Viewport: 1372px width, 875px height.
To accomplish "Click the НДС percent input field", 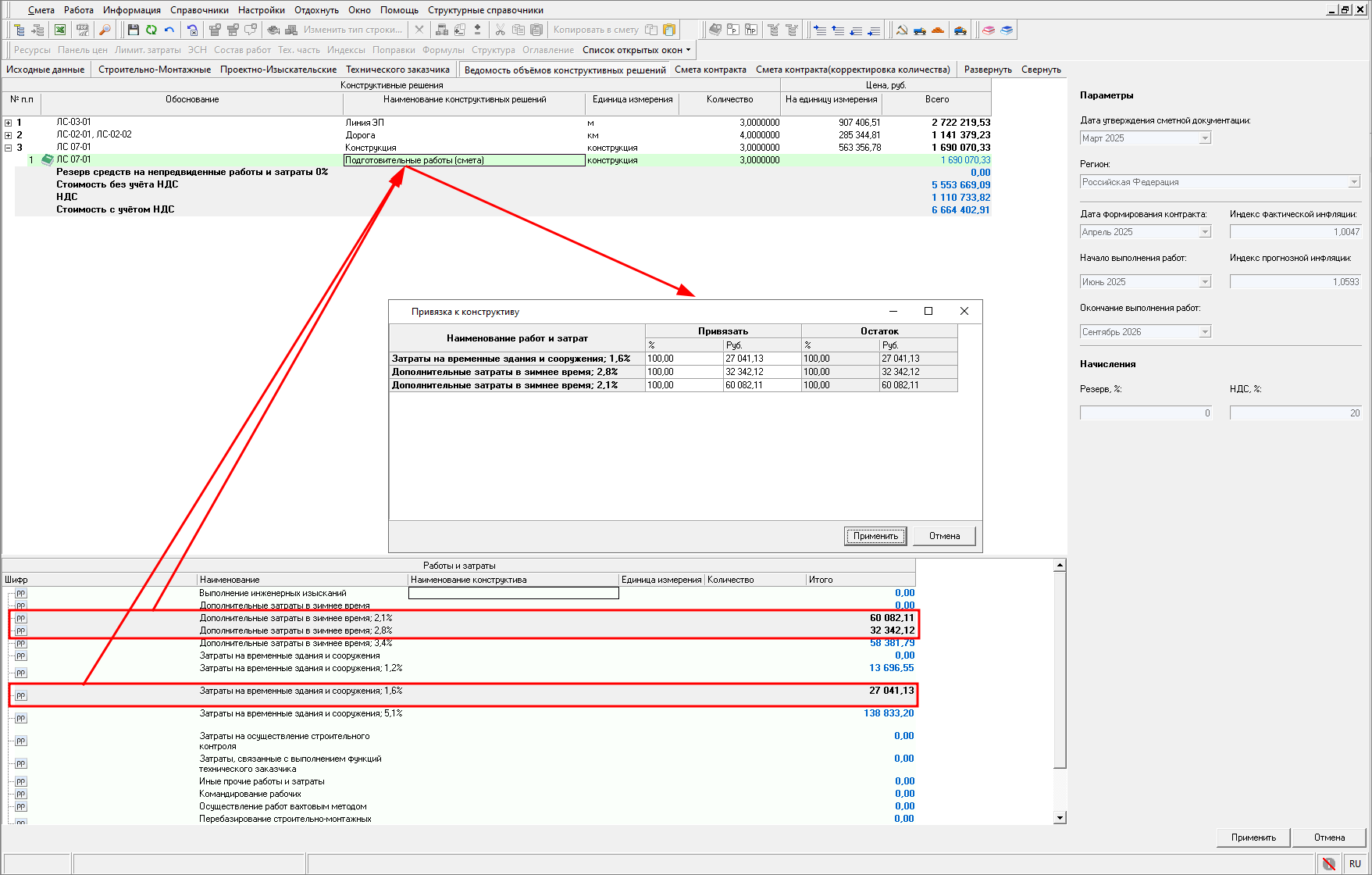I will (x=1295, y=413).
